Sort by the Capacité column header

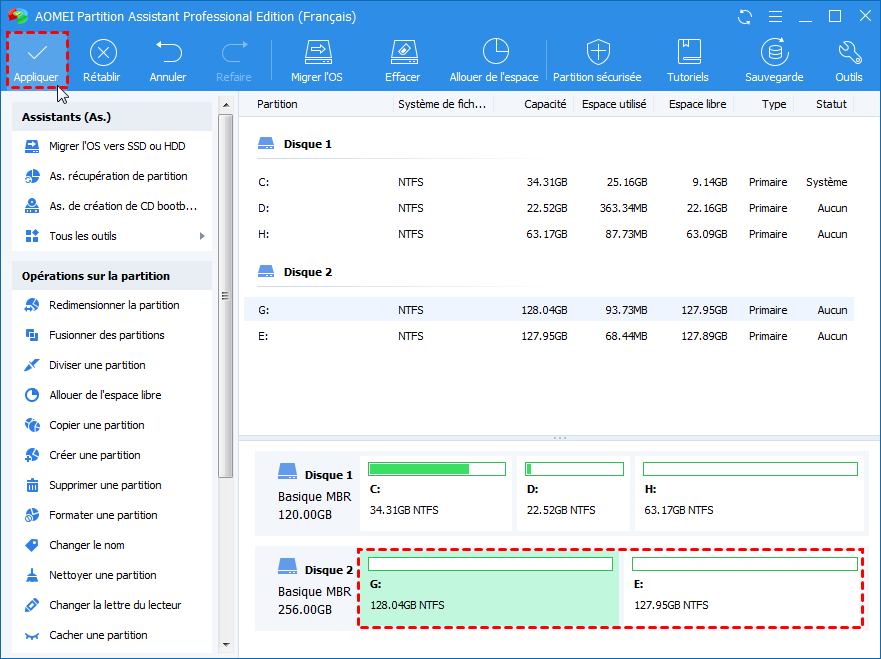pos(545,104)
